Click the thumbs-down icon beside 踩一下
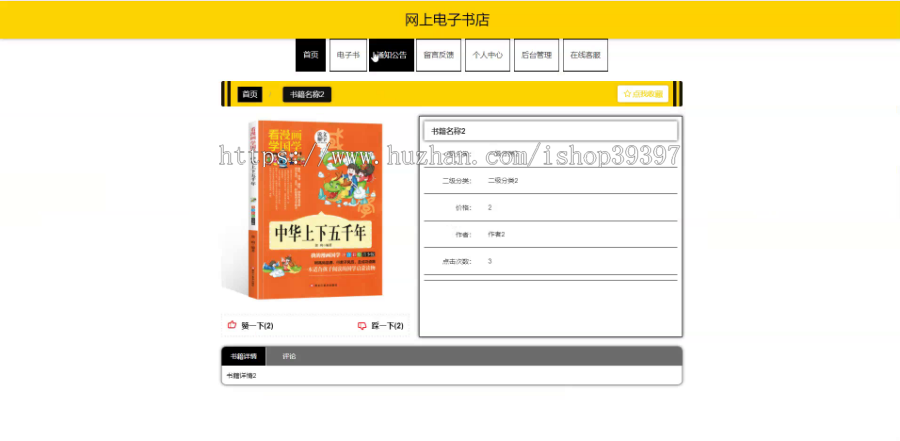The image size is (900, 441). click(x=362, y=326)
